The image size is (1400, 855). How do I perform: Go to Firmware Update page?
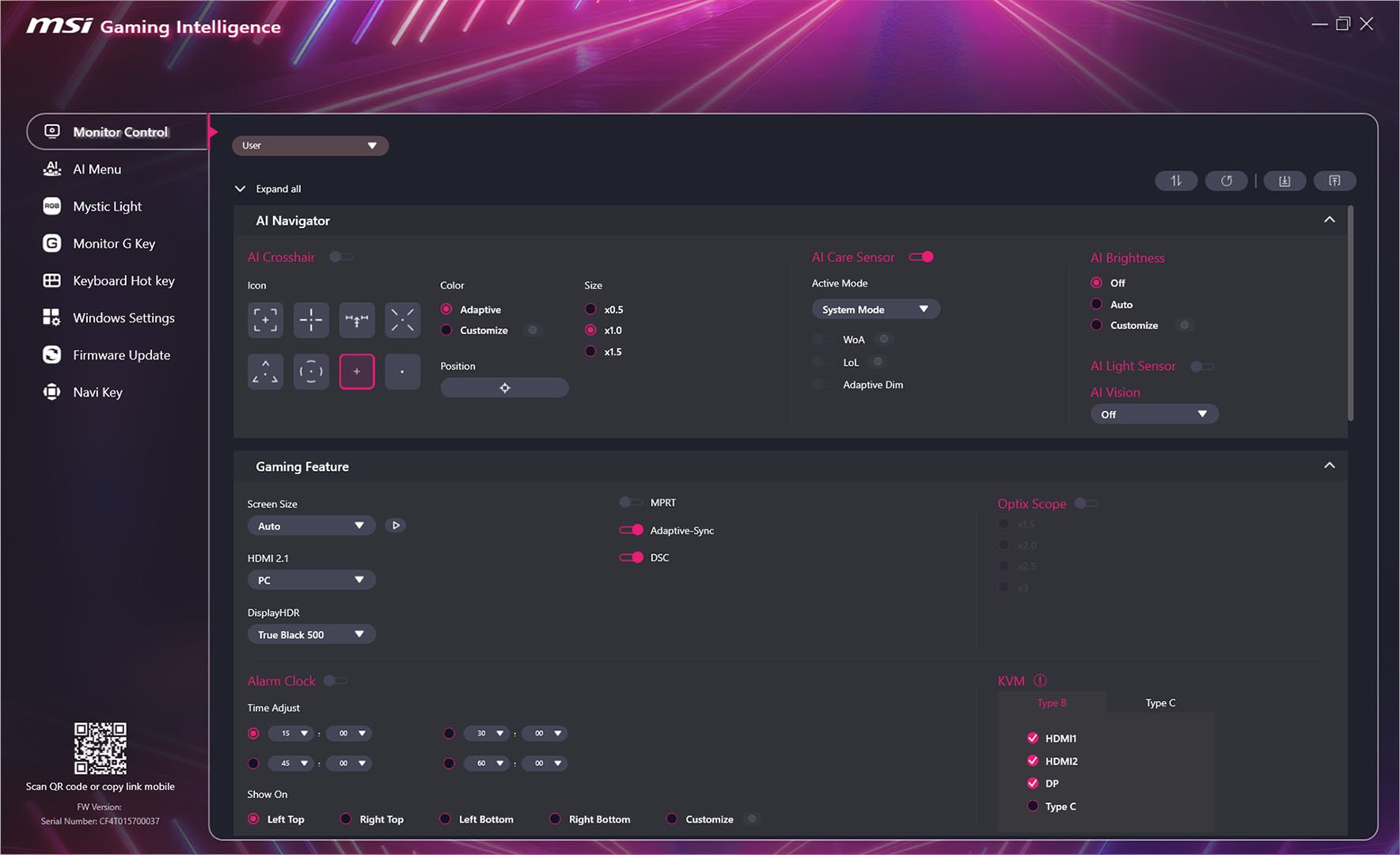[121, 355]
